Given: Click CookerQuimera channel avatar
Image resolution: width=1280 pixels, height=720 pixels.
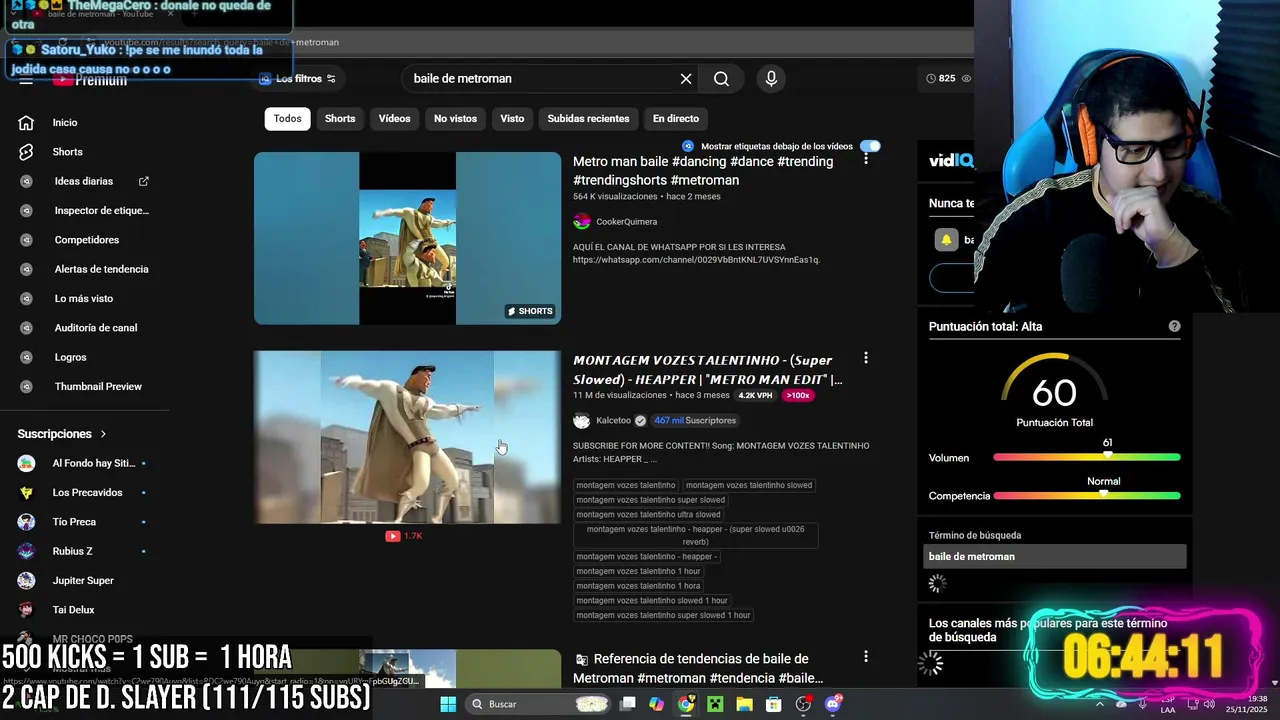Looking at the screenshot, I should coord(582,222).
